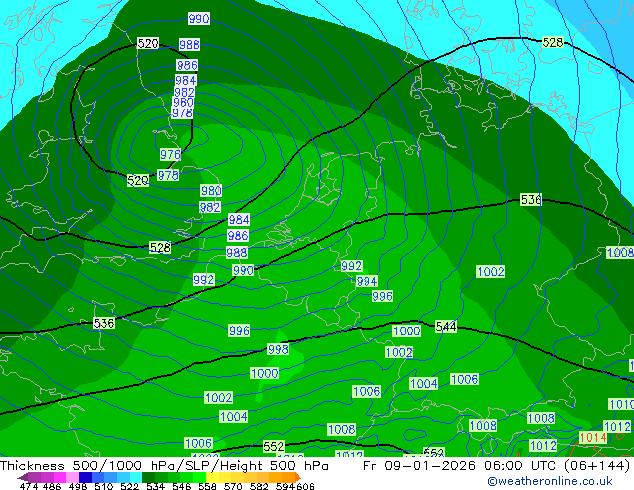Click the dark blue legend swatch
This screenshot has height=490, width=634.
[84, 477]
